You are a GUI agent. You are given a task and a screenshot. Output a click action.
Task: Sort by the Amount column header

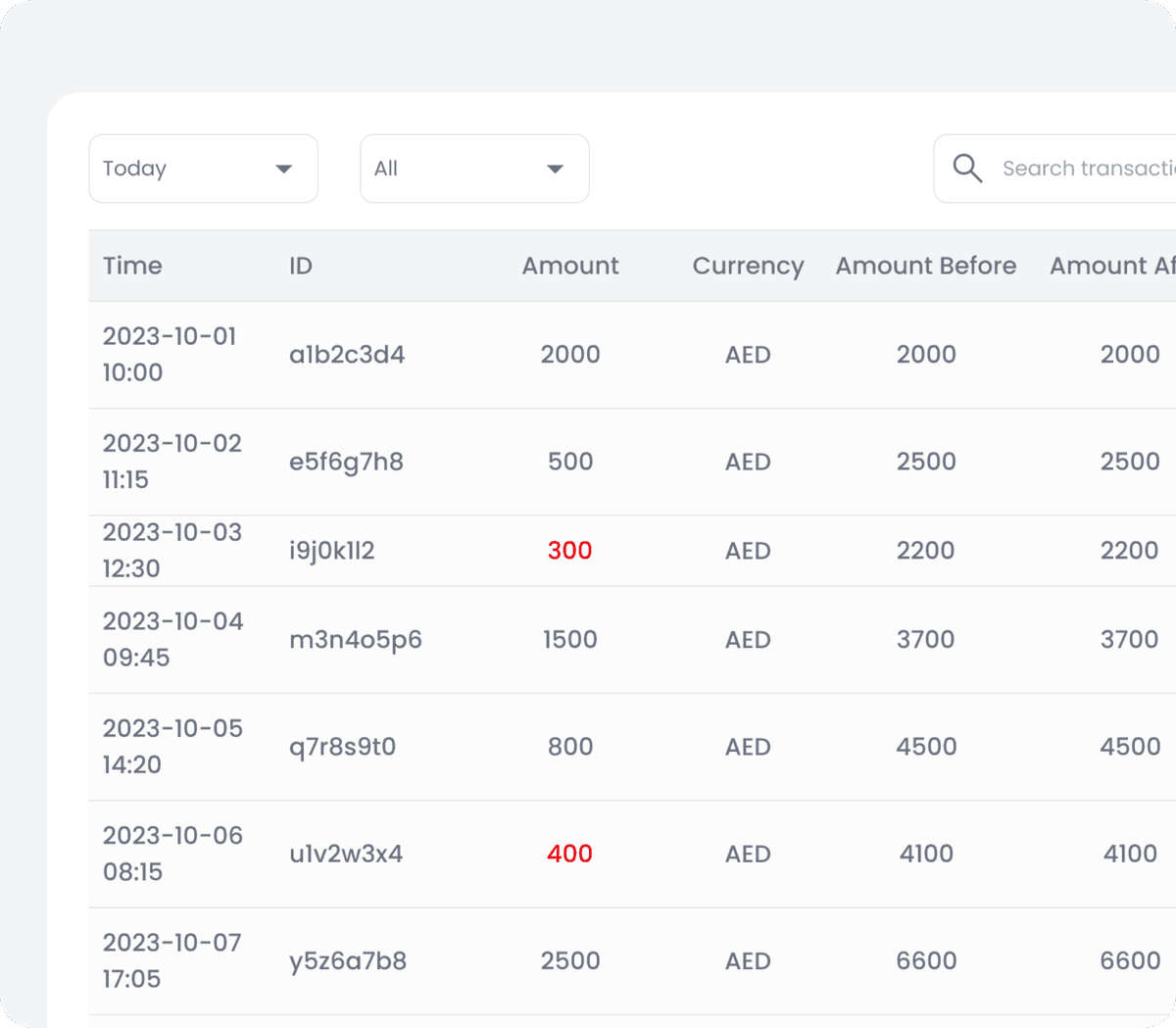tap(570, 266)
